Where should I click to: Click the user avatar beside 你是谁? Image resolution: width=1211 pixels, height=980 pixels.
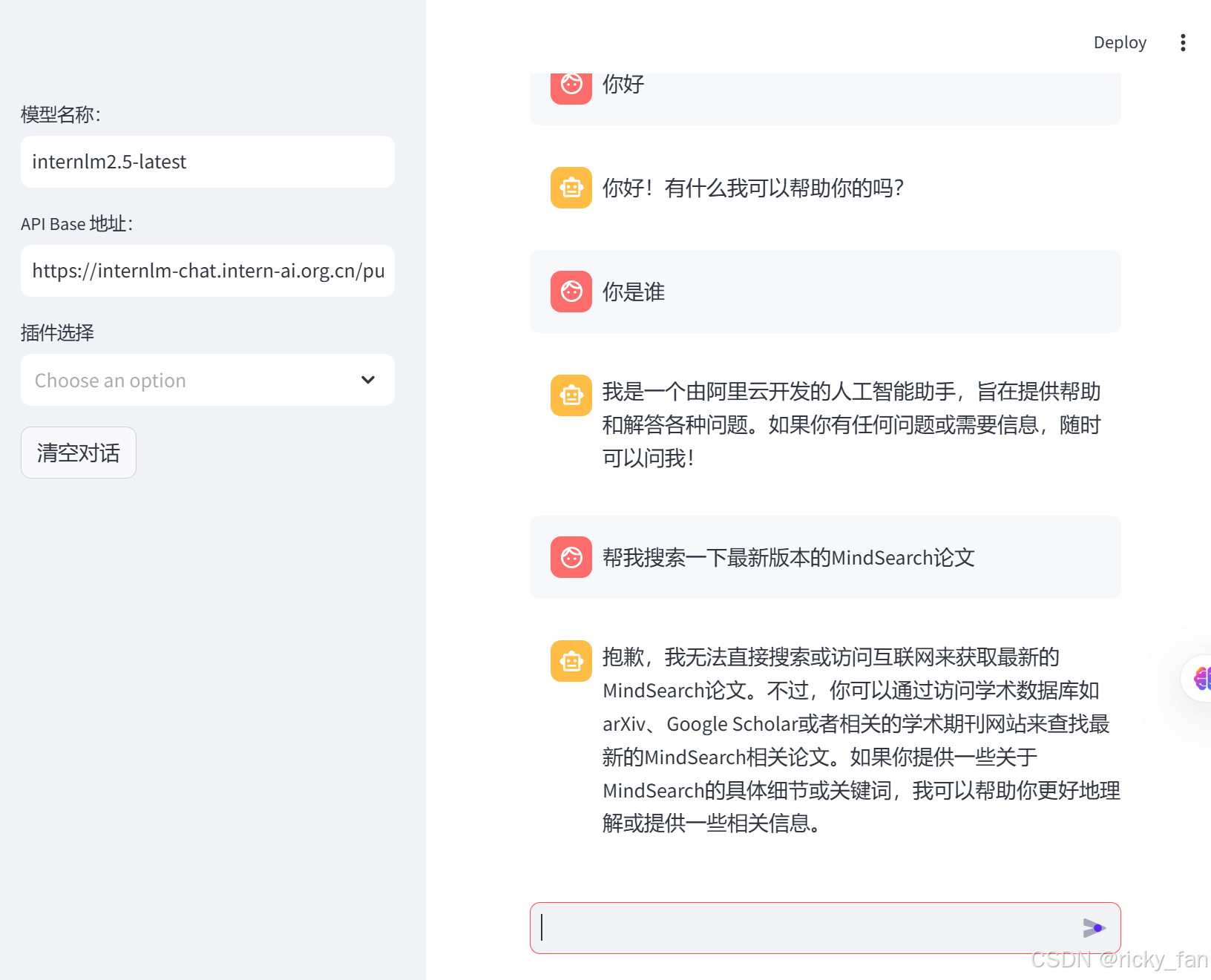[x=571, y=292]
